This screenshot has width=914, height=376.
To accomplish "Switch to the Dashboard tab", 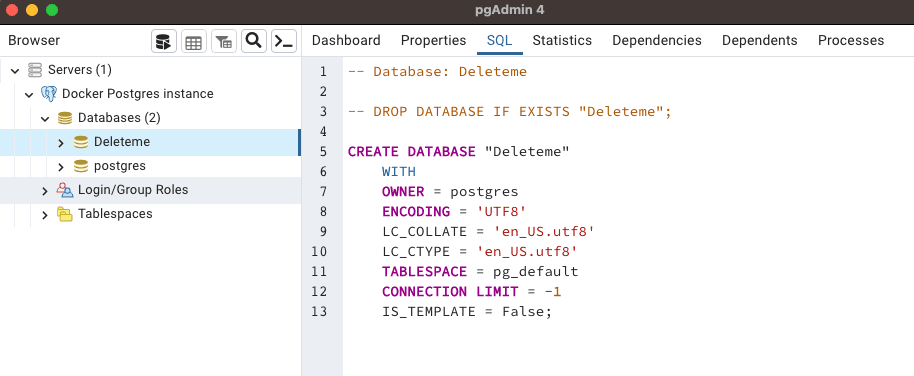I will click(346, 40).
